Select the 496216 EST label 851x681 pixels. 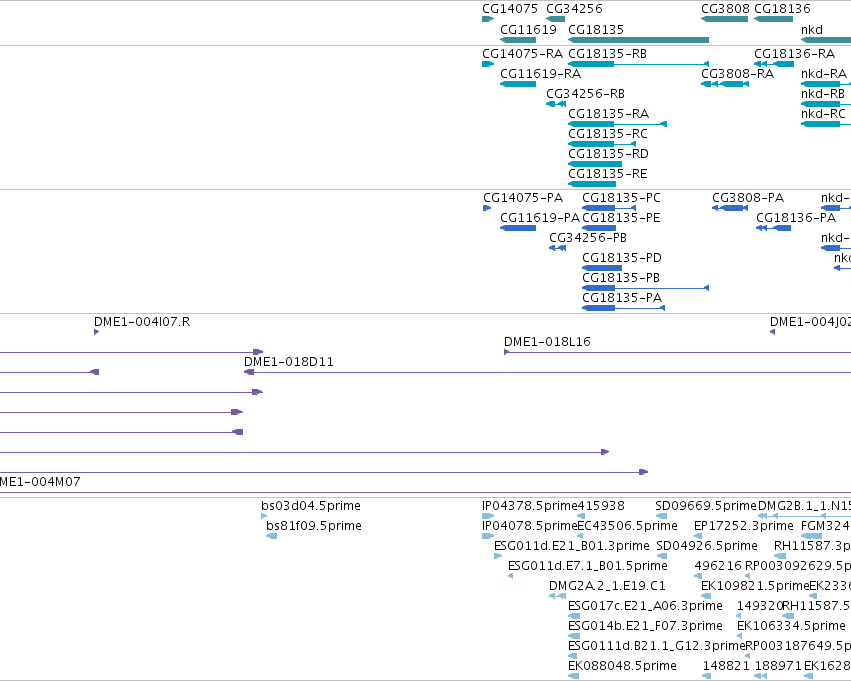pyautogui.click(x=718, y=567)
